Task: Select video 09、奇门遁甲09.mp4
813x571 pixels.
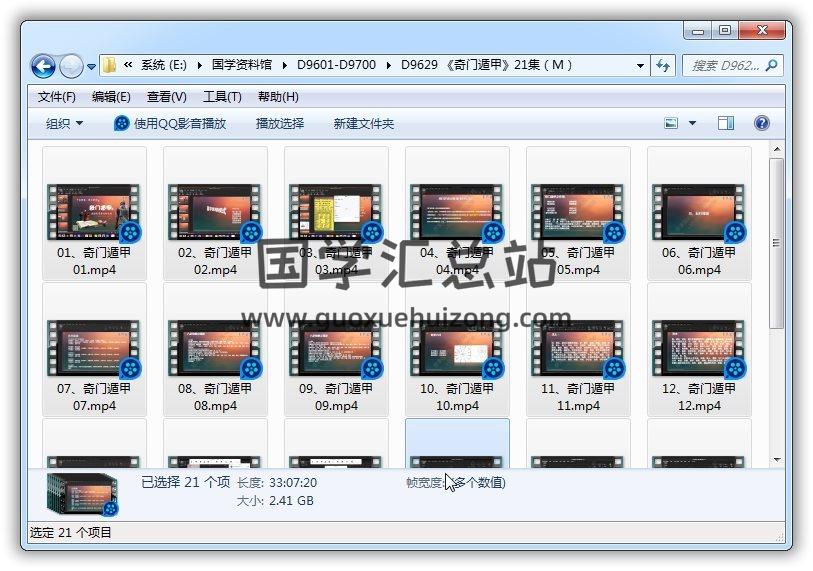Action: pos(336,350)
